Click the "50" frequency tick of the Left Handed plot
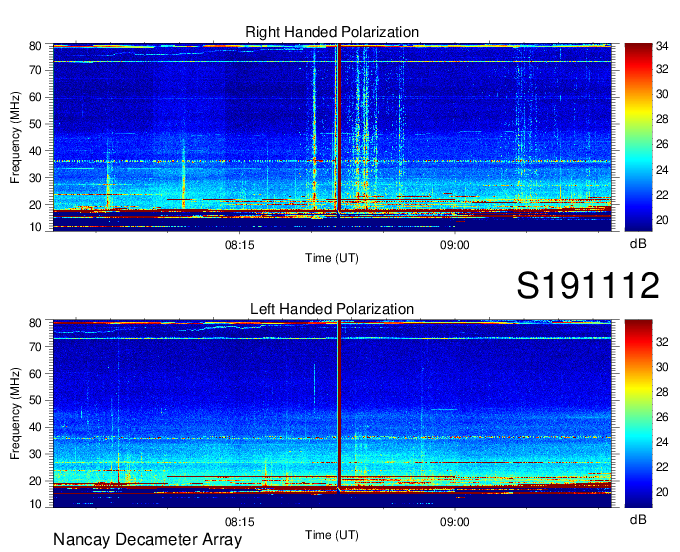This screenshot has width=680, height=552. pos(35,400)
